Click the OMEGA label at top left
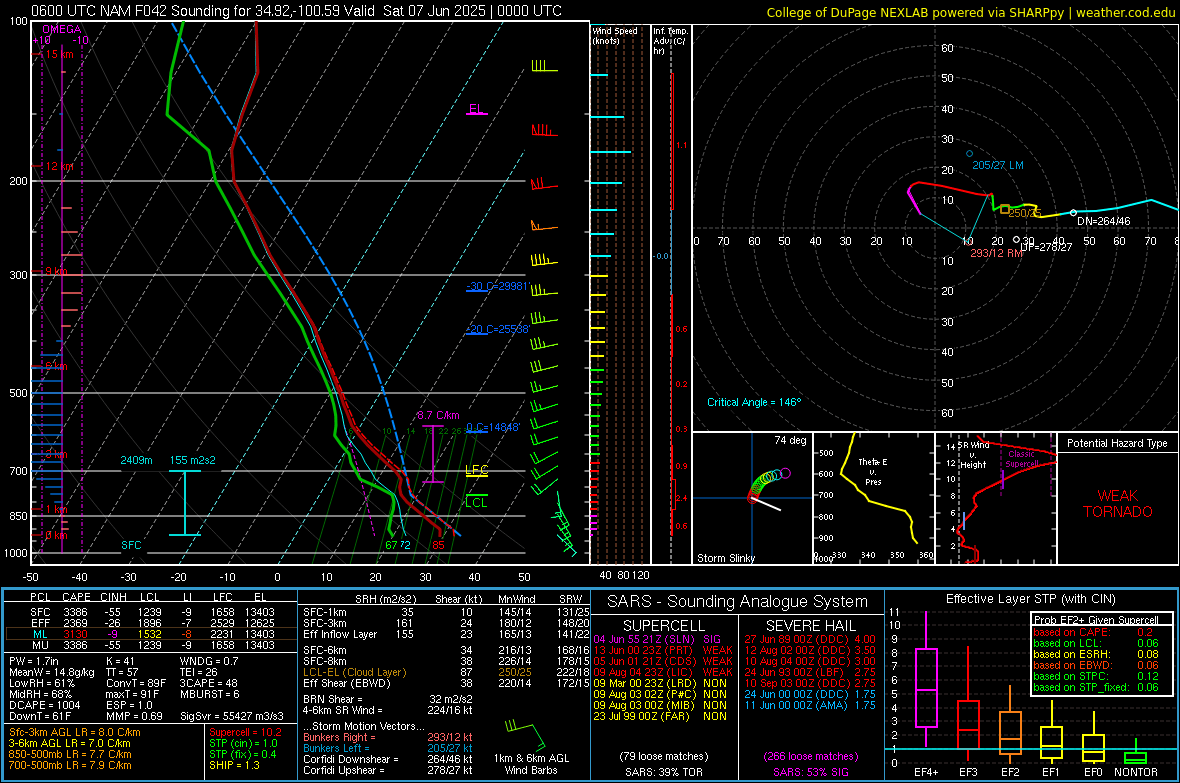The height and width of the screenshot is (783, 1180). pyautogui.click(x=62, y=29)
